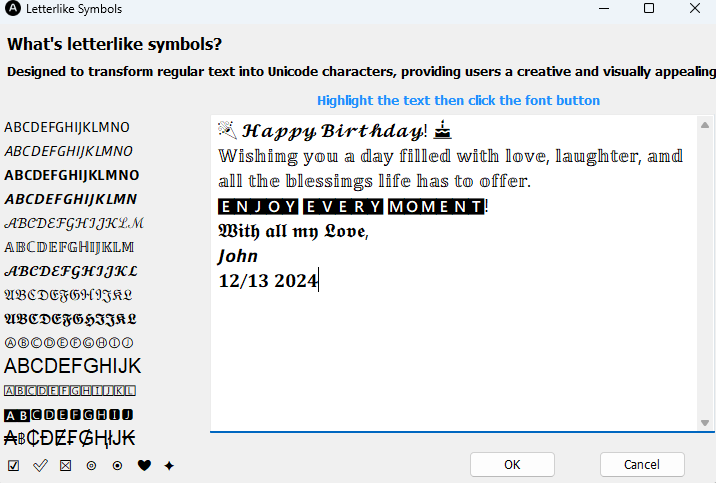This screenshot has height=483, width=716.
Task: Apply the outlined squared letters style
Action: (70, 390)
